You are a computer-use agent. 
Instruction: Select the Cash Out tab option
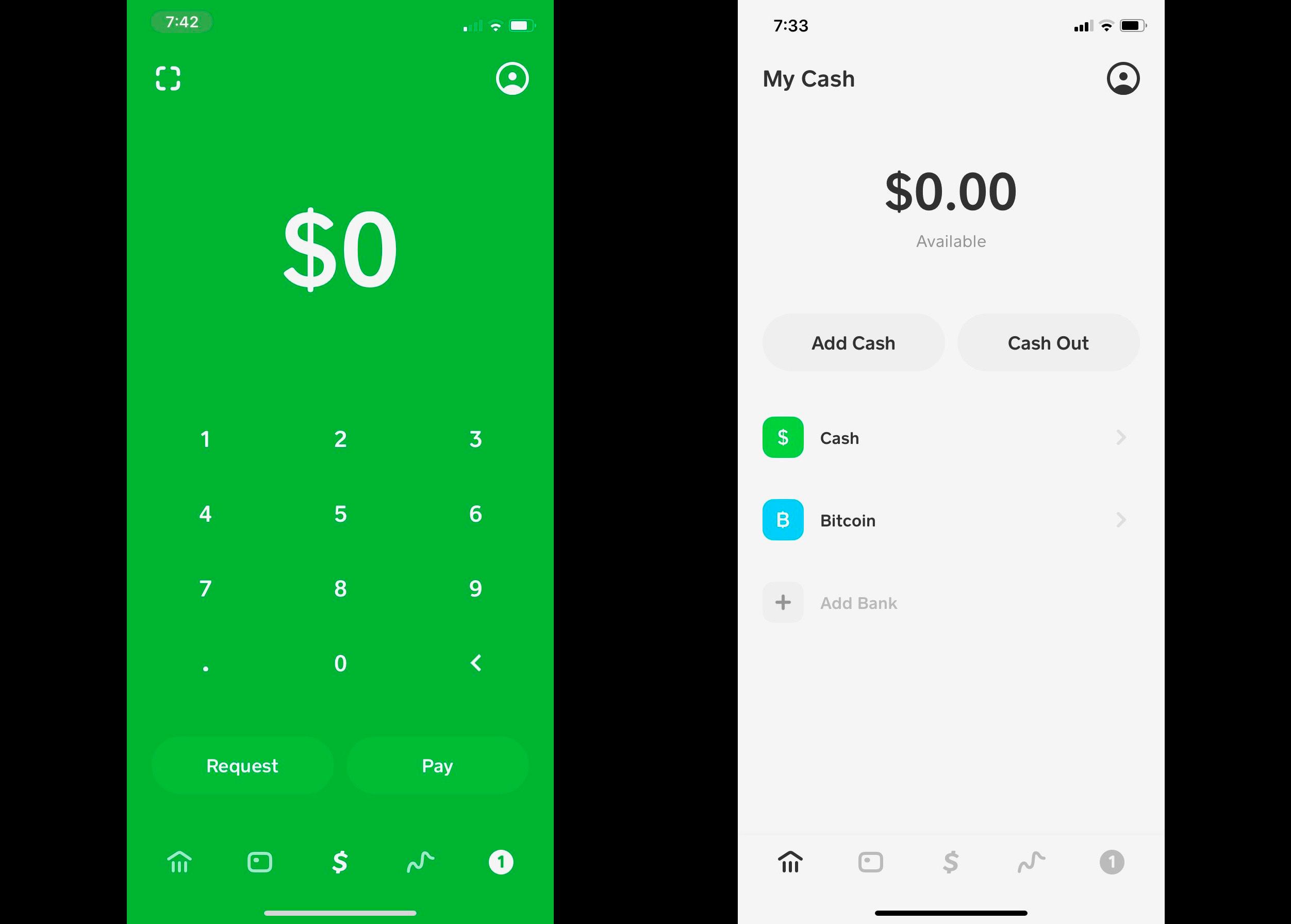click(1049, 342)
